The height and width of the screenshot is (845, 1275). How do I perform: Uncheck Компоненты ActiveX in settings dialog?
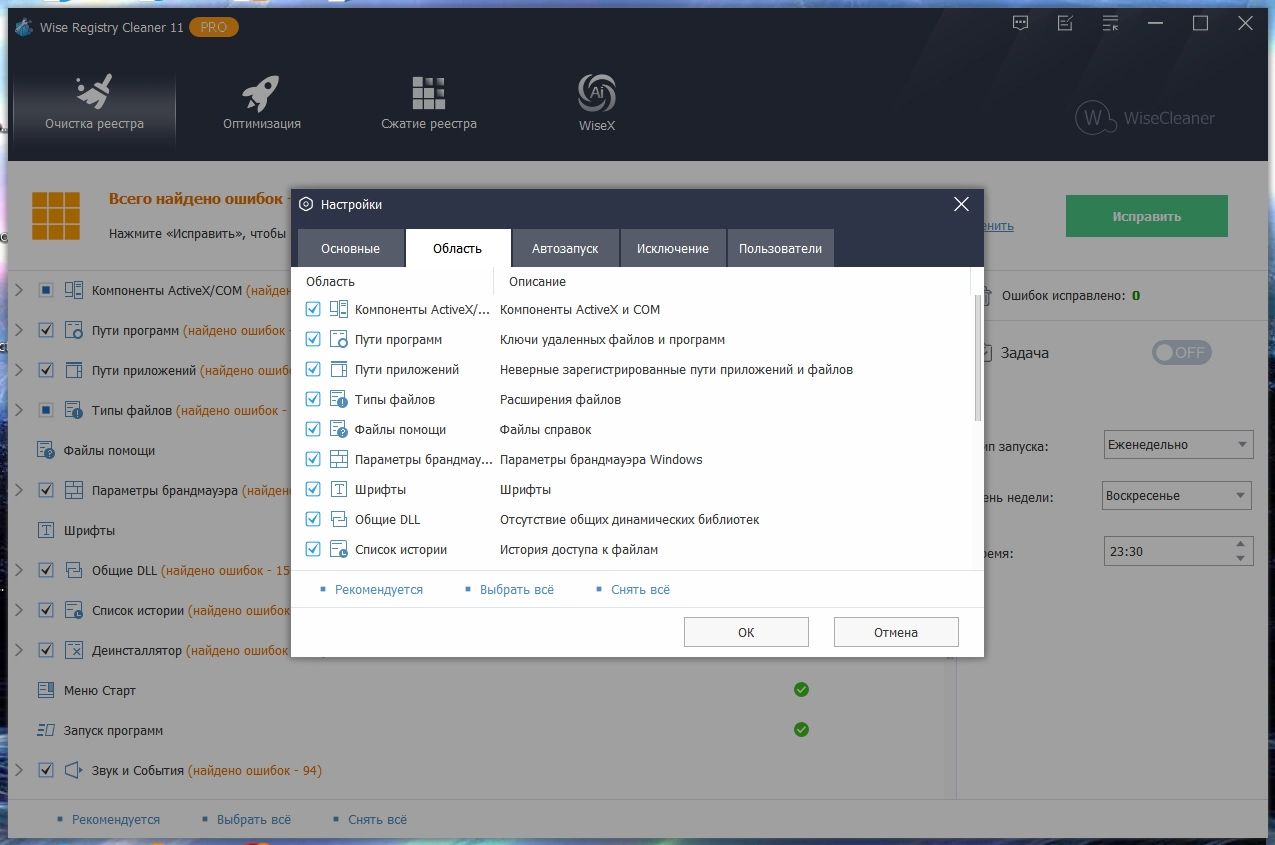point(313,309)
